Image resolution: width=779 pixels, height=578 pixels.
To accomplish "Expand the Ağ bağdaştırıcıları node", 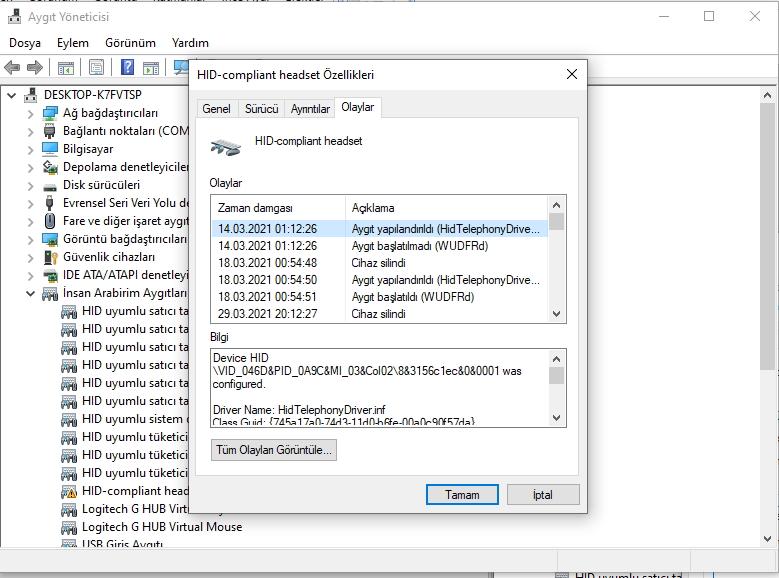I will click(x=31, y=113).
